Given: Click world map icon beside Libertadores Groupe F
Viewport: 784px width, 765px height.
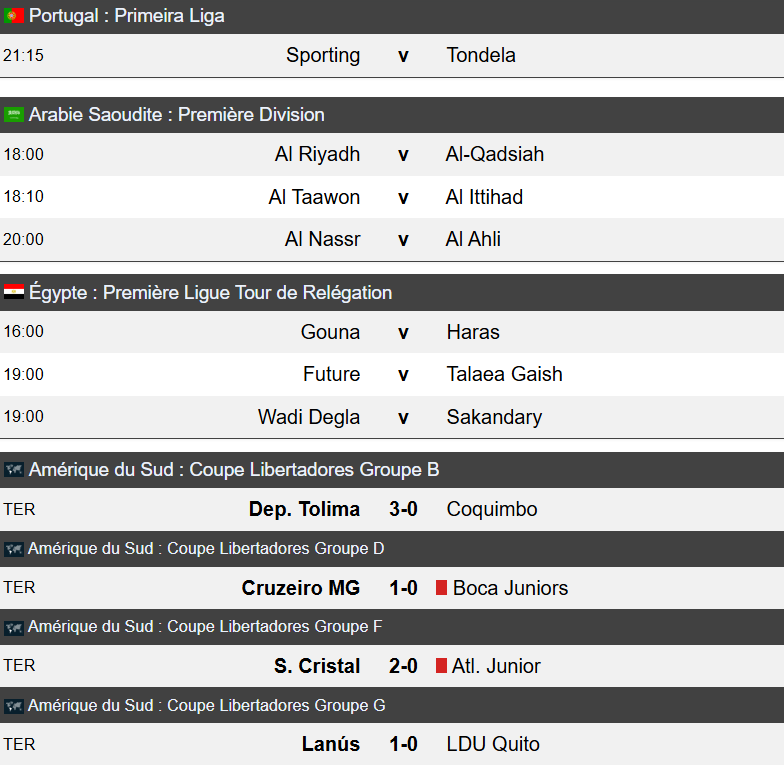Looking at the screenshot, I should (14, 627).
